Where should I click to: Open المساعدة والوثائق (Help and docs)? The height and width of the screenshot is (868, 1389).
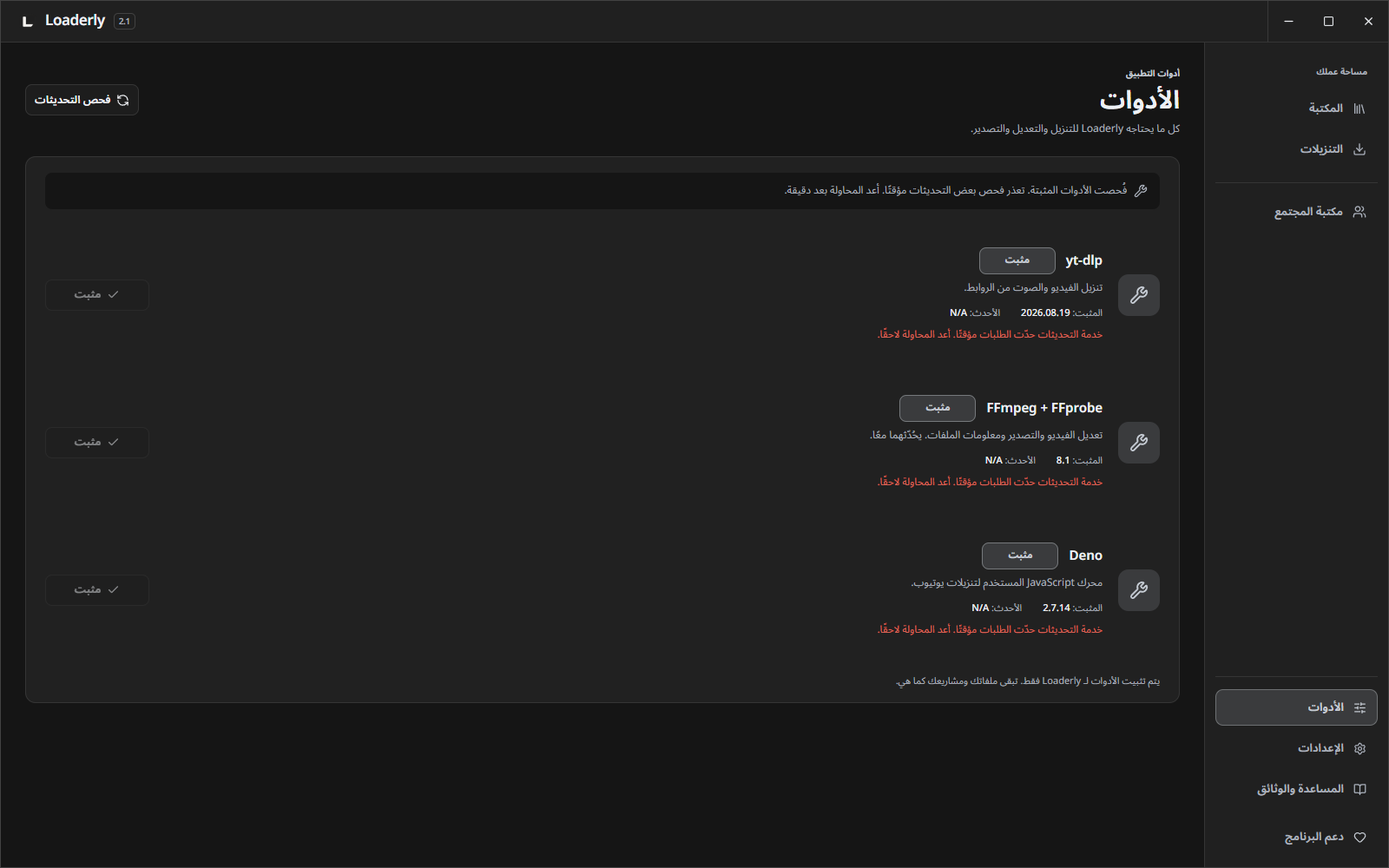click(x=1296, y=789)
